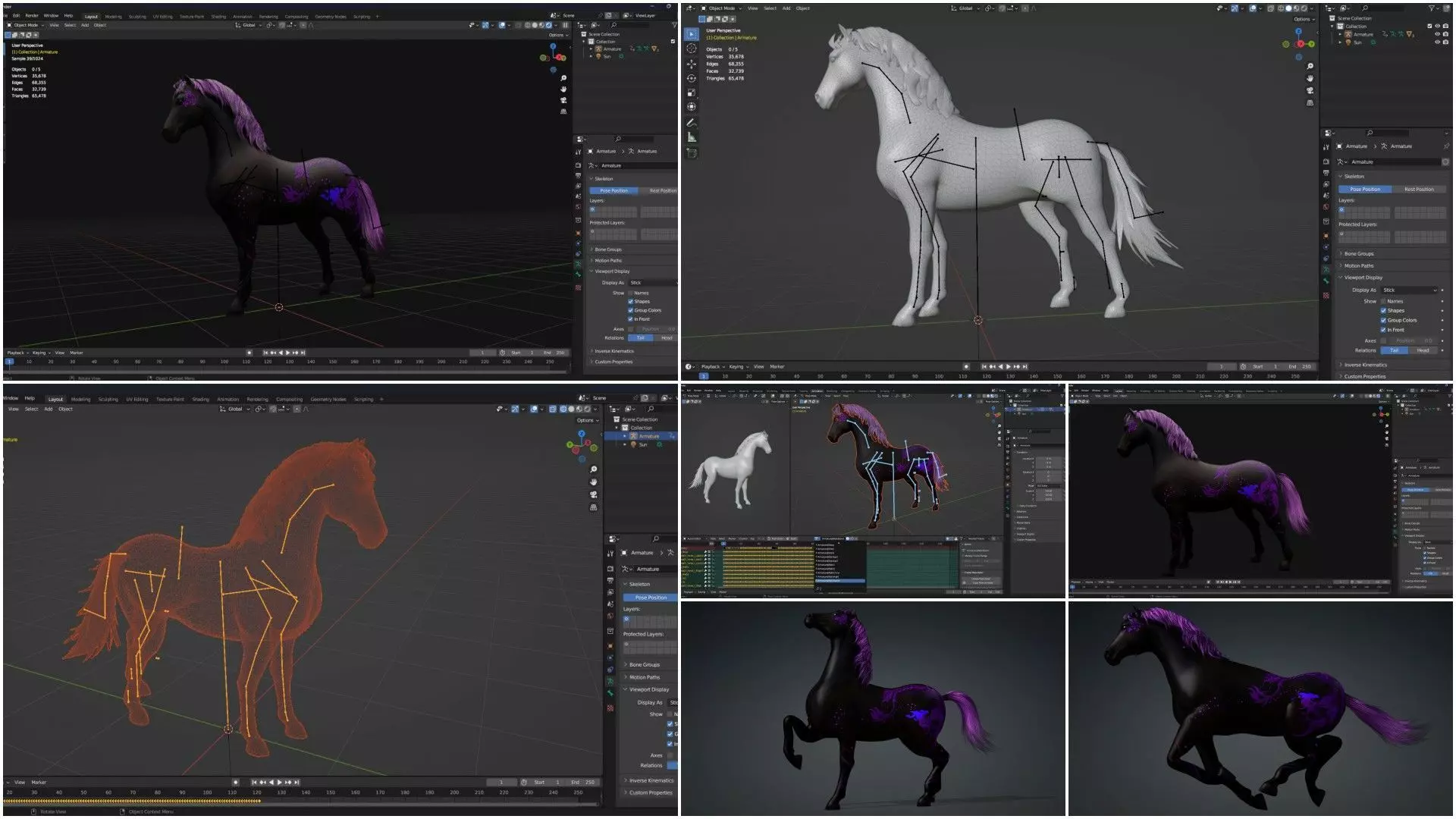Click the pause render icon in dark-horse viewport
This screenshot has height=819, width=1456.
tap(565, 25)
